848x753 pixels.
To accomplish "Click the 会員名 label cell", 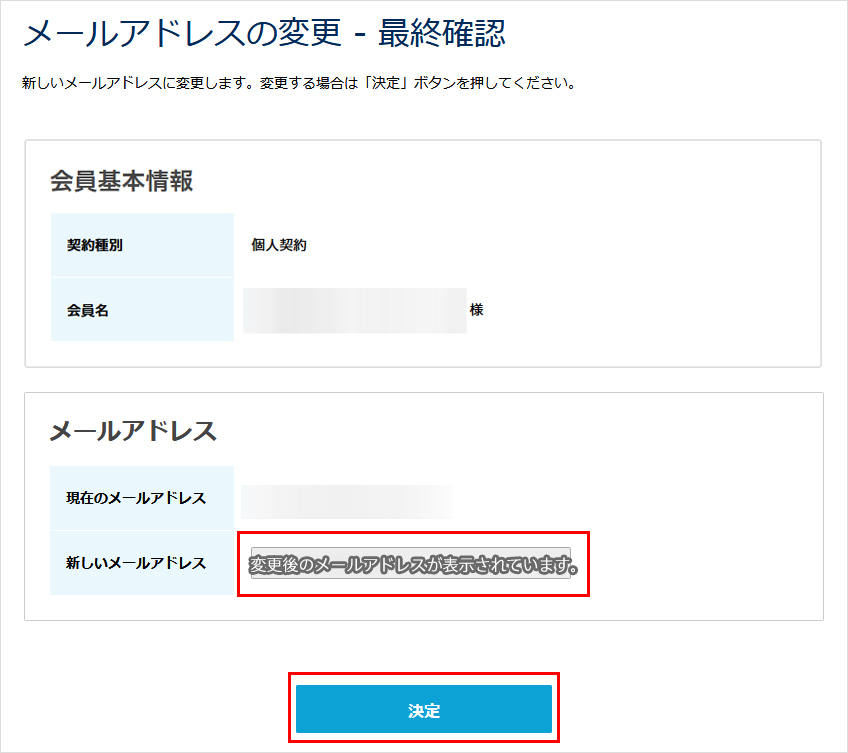I will pyautogui.click(x=88, y=310).
